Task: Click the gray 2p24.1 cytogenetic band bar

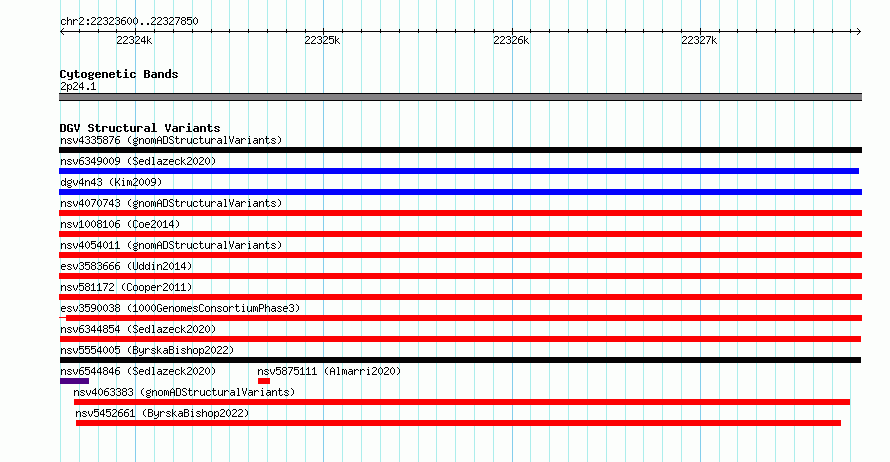Action: click(460, 97)
